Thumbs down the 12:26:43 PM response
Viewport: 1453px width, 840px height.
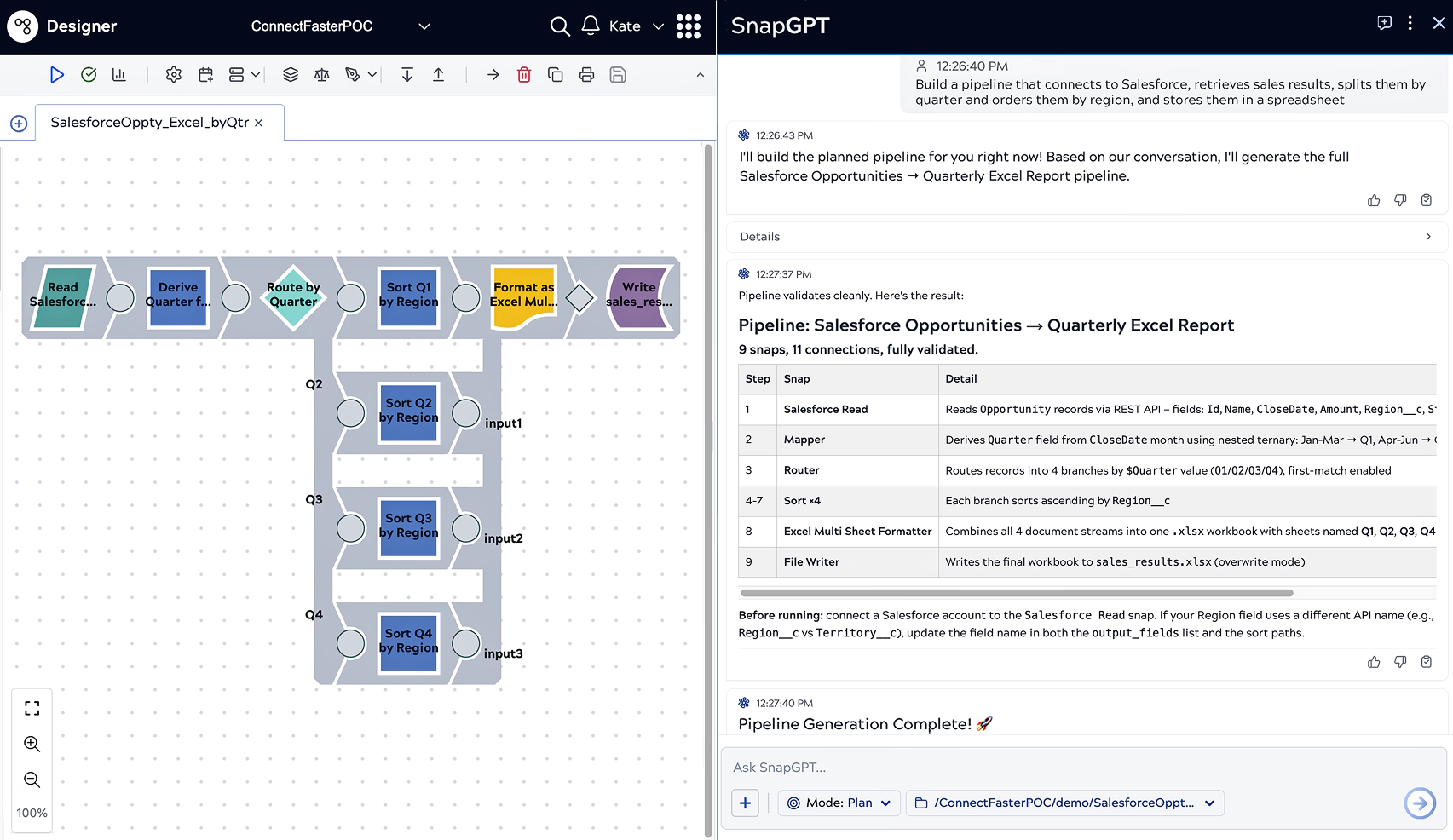[1400, 200]
